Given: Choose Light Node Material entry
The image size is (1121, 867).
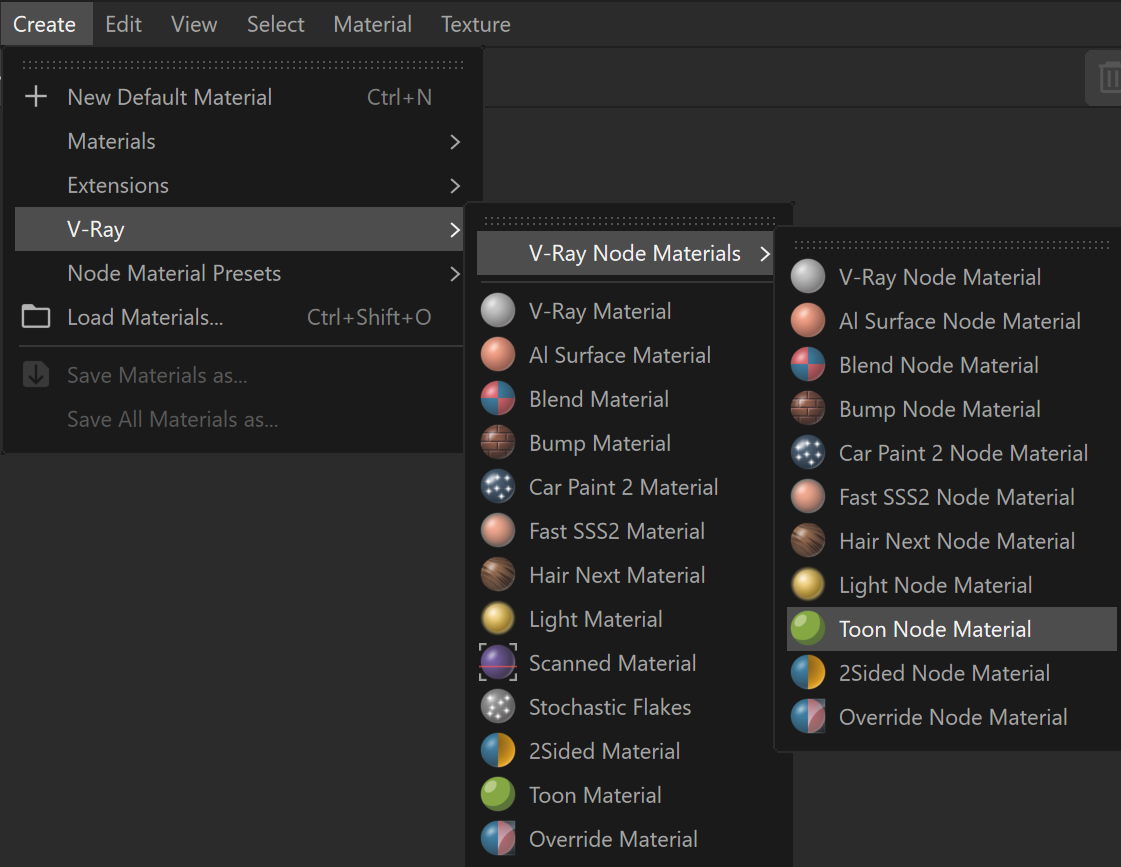Looking at the screenshot, I should tap(952, 585).
